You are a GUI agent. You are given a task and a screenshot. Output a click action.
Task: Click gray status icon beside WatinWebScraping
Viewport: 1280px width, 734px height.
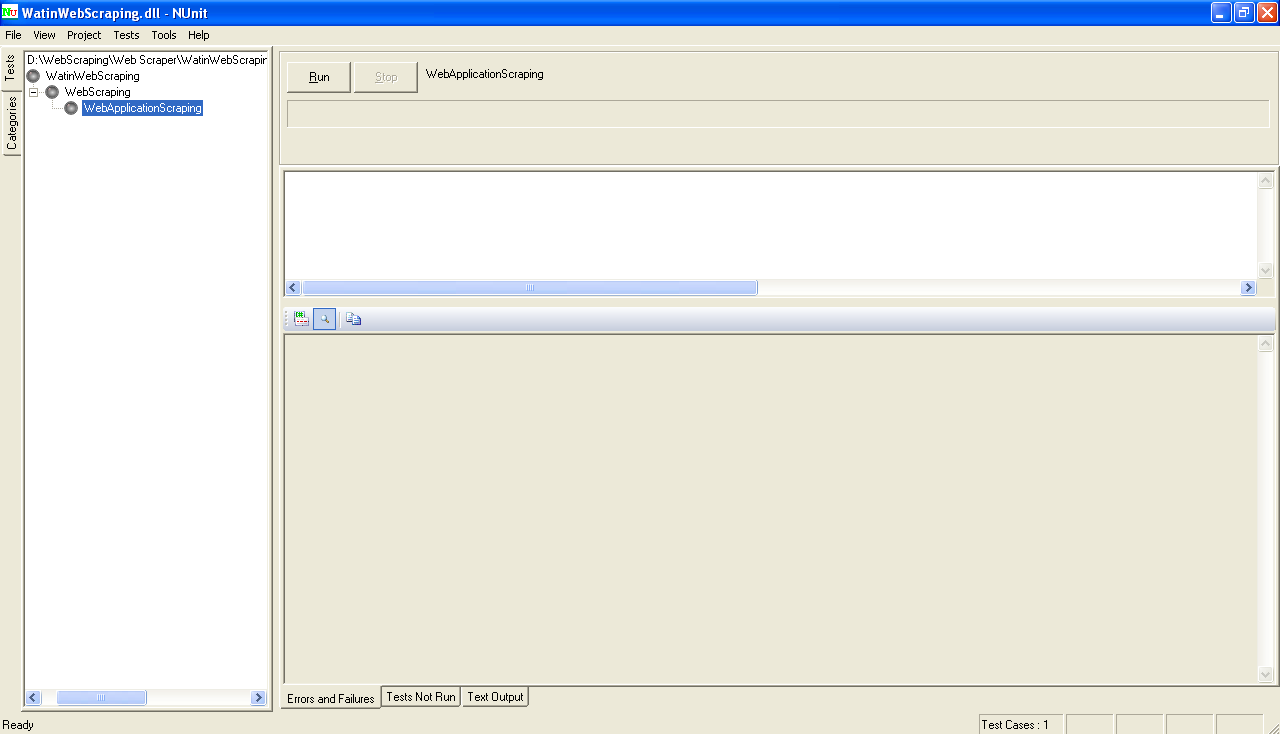33,76
